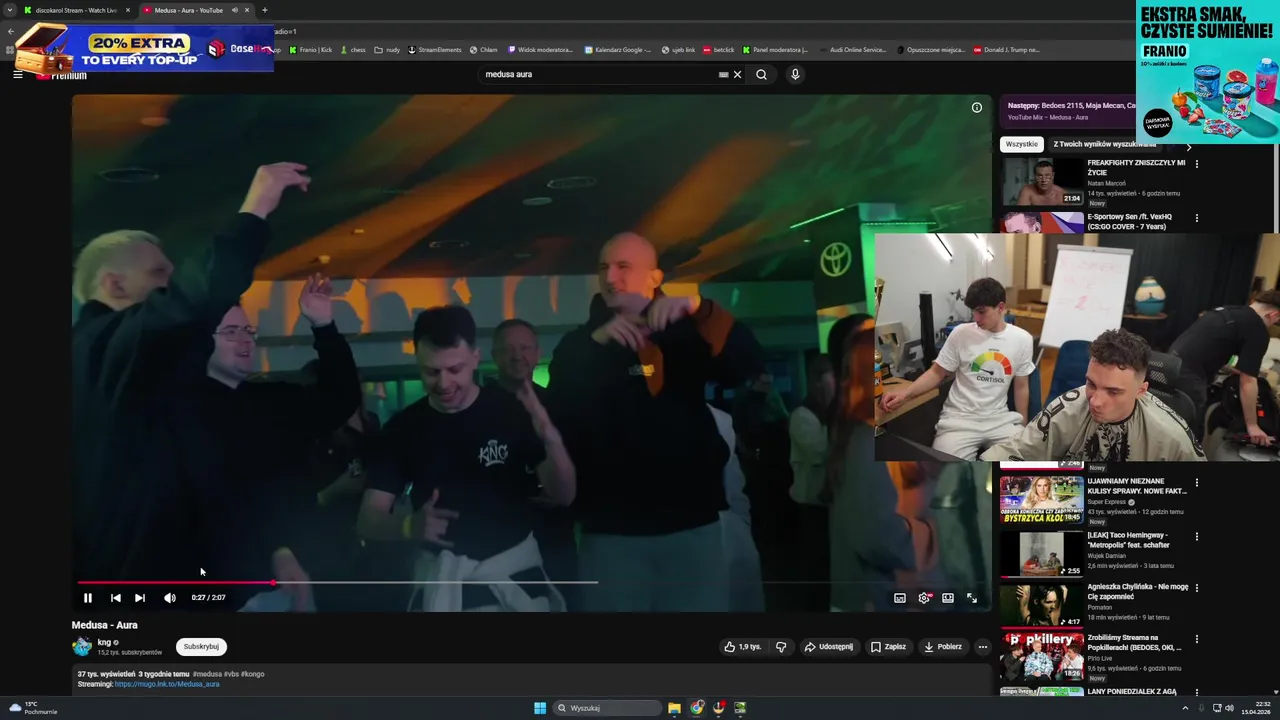Select the Z Twoich wyników wyszukiwania chip
The image size is (1280, 720).
click(1104, 144)
